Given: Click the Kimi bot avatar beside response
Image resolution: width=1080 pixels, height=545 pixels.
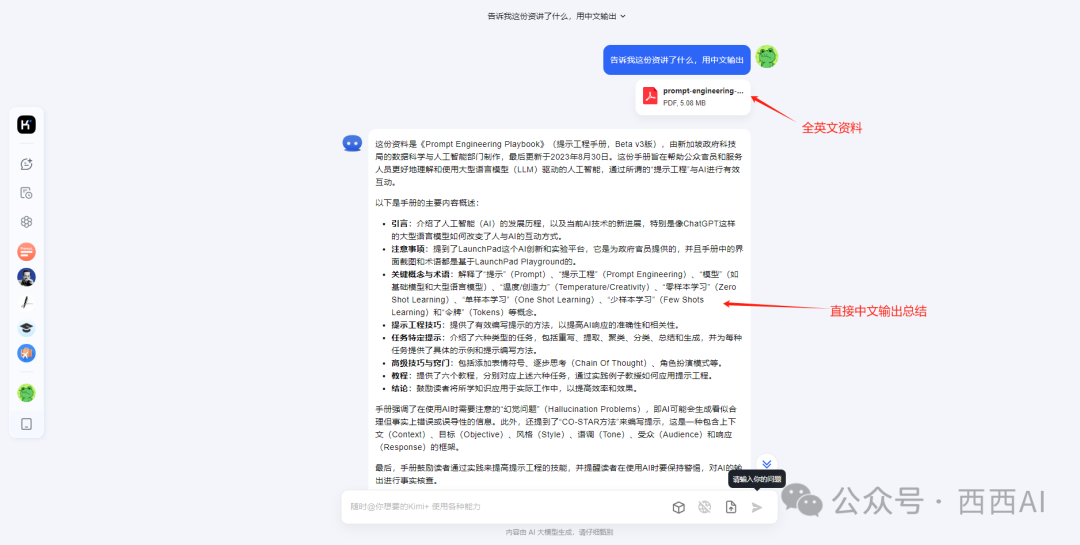Looking at the screenshot, I should point(352,143).
